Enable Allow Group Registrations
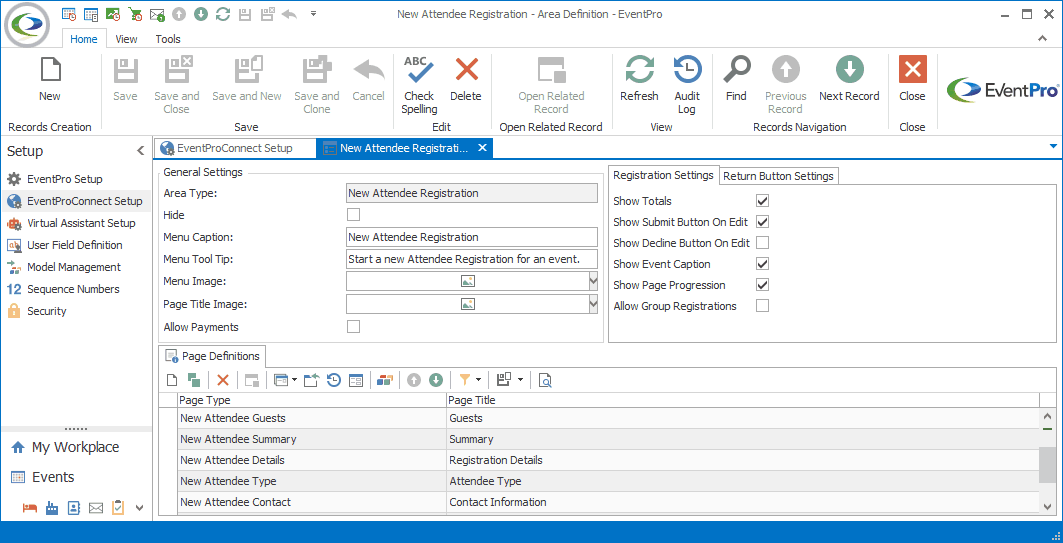The width and height of the screenshot is (1063, 543). 763,306
